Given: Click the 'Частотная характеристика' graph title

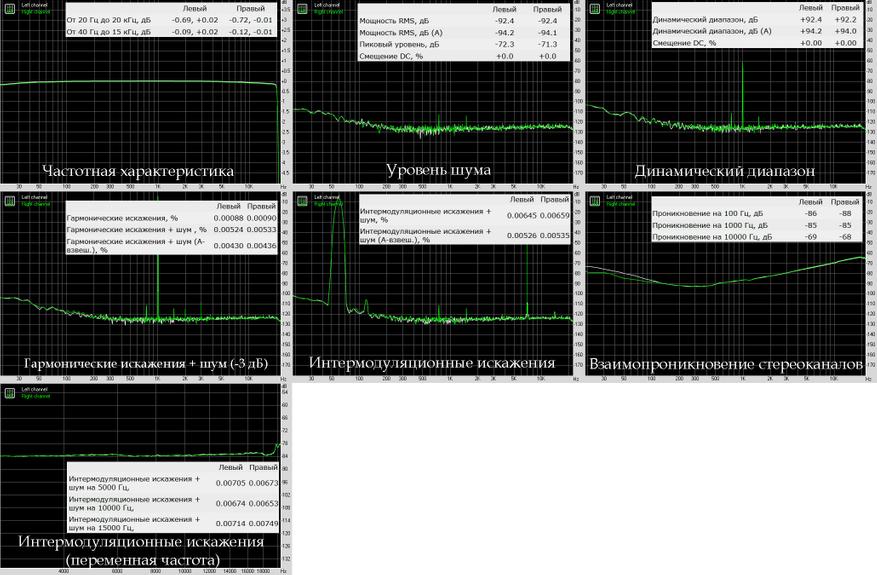Looking at the screenshot, I should [x=138, y=171].
